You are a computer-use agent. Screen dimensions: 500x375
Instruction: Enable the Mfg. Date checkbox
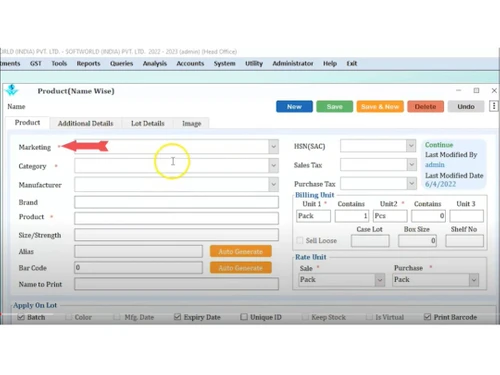(x=117, y=317)
